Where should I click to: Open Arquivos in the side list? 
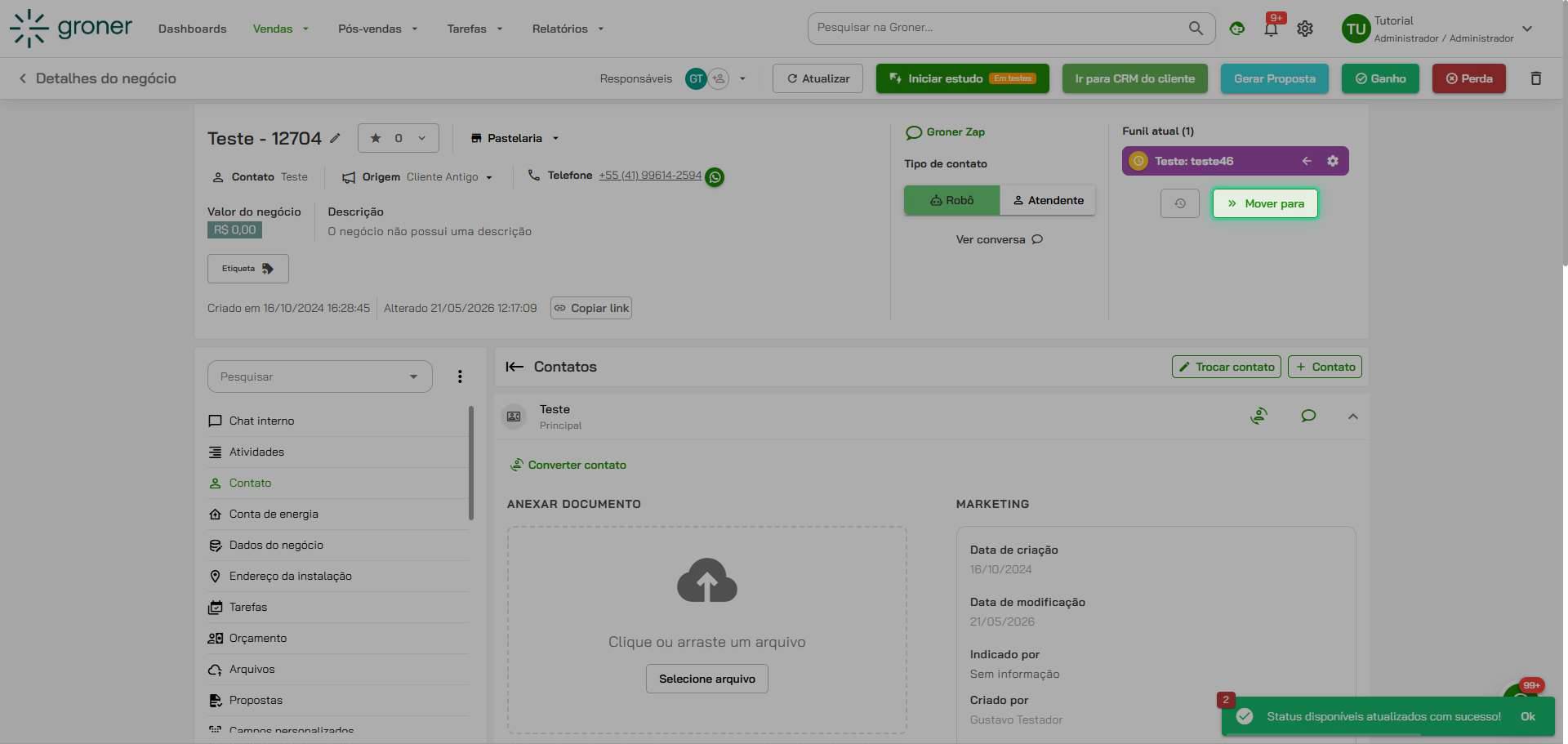338,669
